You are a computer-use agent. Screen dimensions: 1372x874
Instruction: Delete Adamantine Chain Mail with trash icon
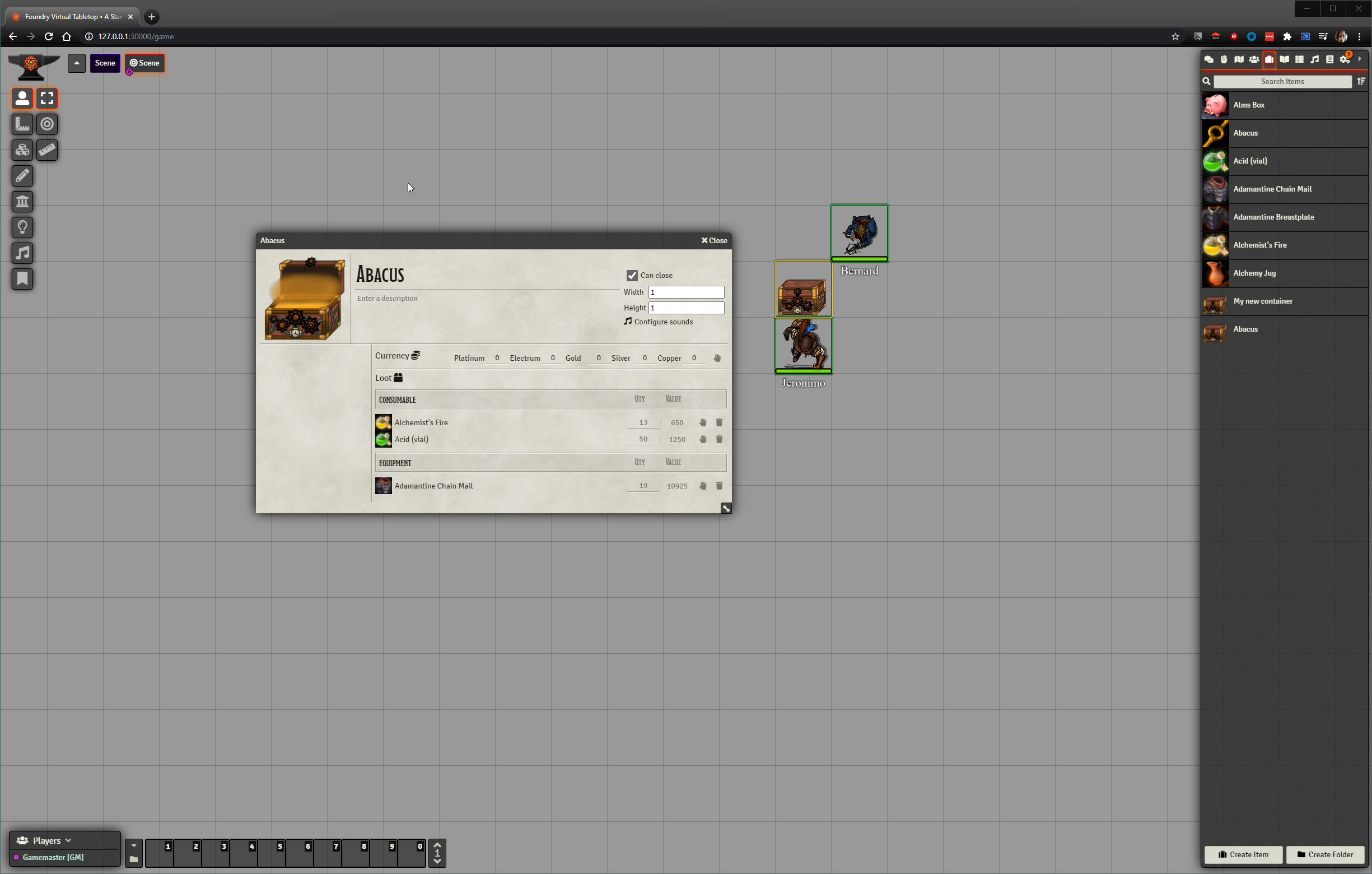coord(719,486)
